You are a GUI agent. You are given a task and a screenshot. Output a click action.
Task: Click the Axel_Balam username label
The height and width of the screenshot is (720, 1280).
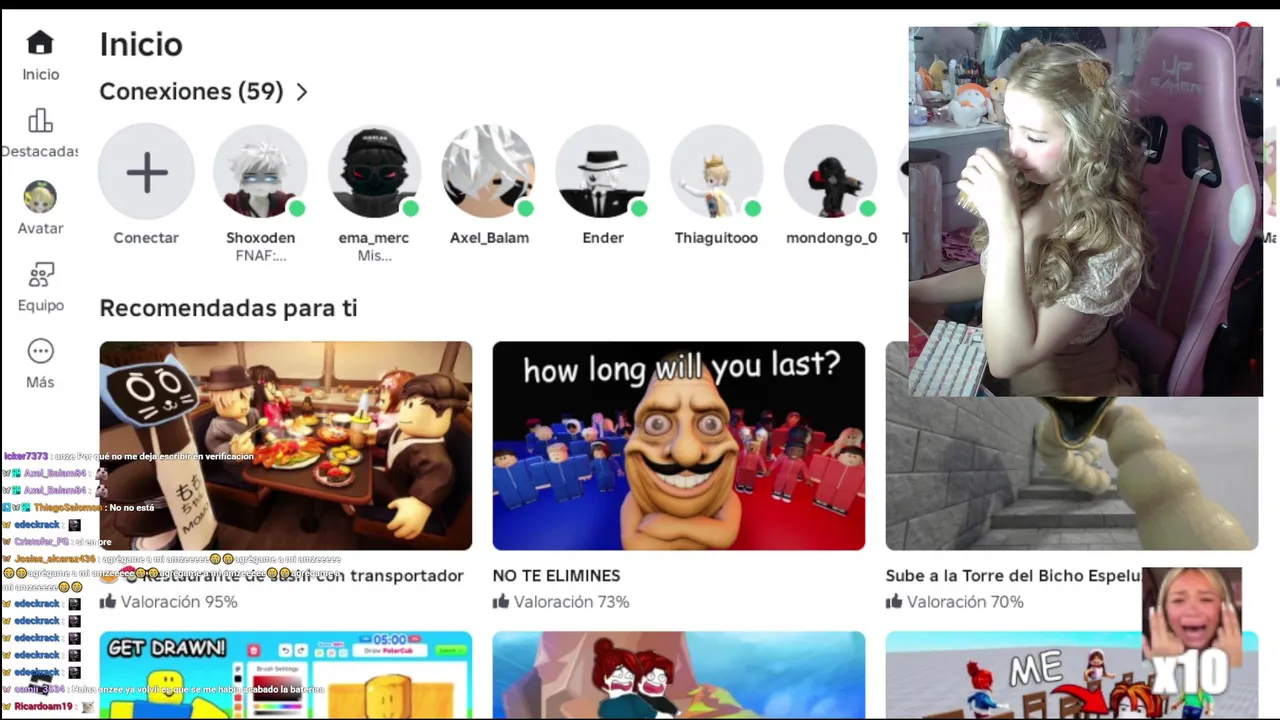(x=489, y=238)
